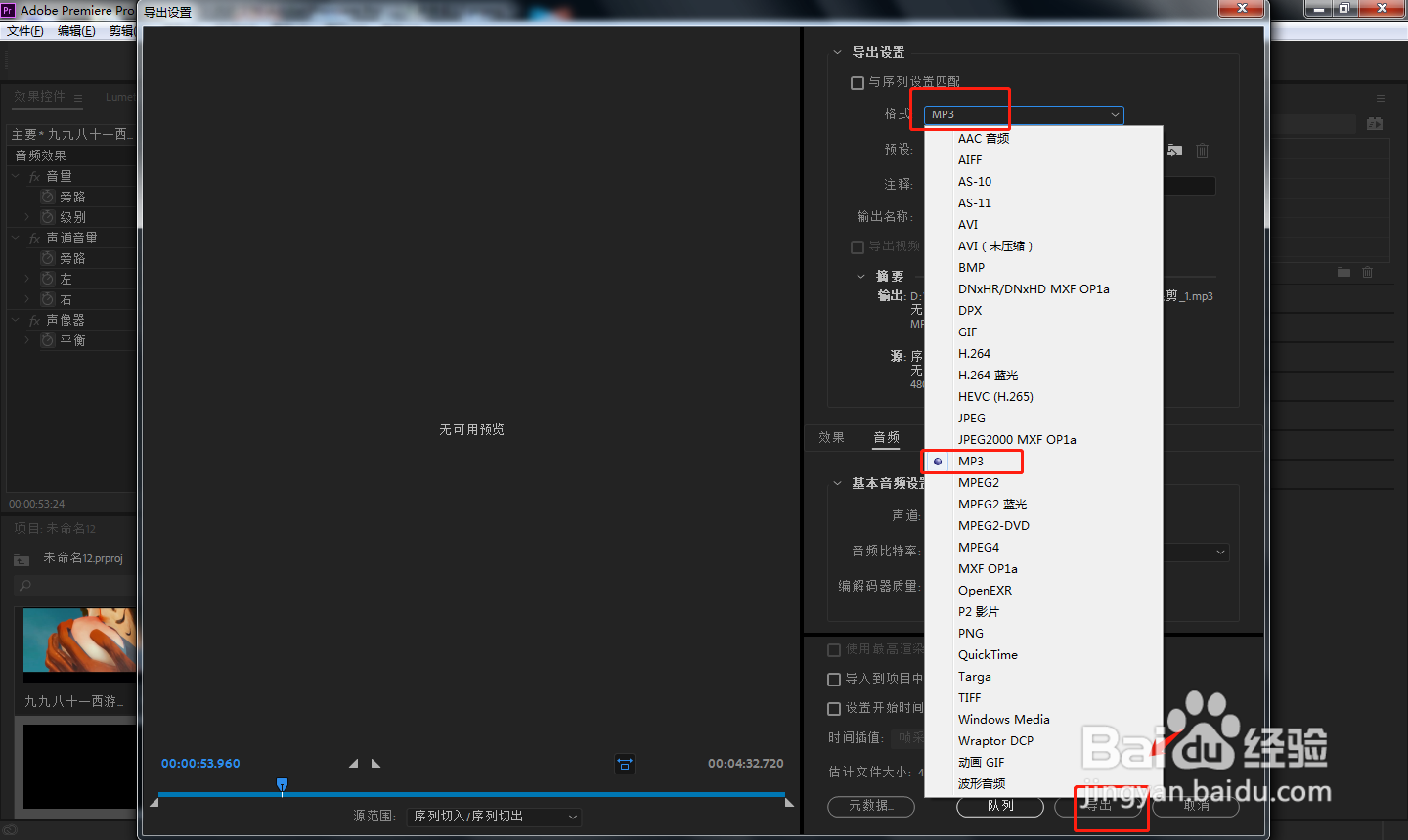Open 源范围 序列切入/序列切出 dropdown
The width and height of the screenshot is (1408, 840).
click(494, 817)
